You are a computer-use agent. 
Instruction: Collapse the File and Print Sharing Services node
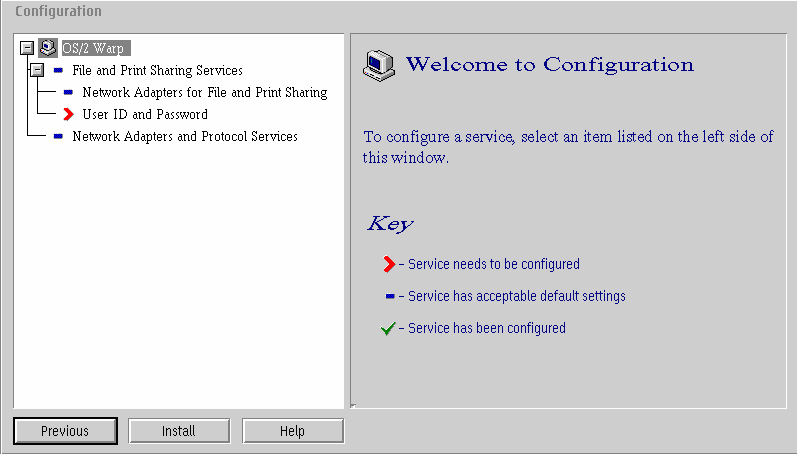point(37,70)
